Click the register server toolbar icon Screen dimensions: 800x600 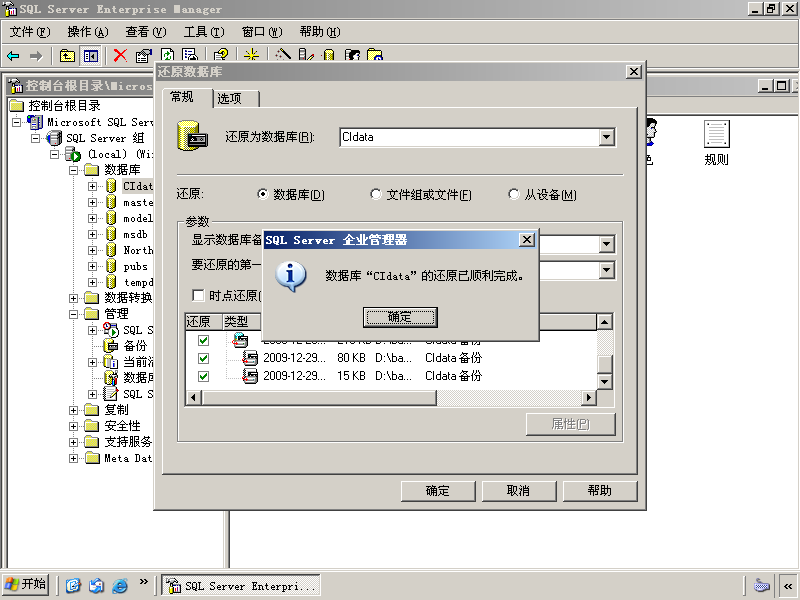pos(306,55)
